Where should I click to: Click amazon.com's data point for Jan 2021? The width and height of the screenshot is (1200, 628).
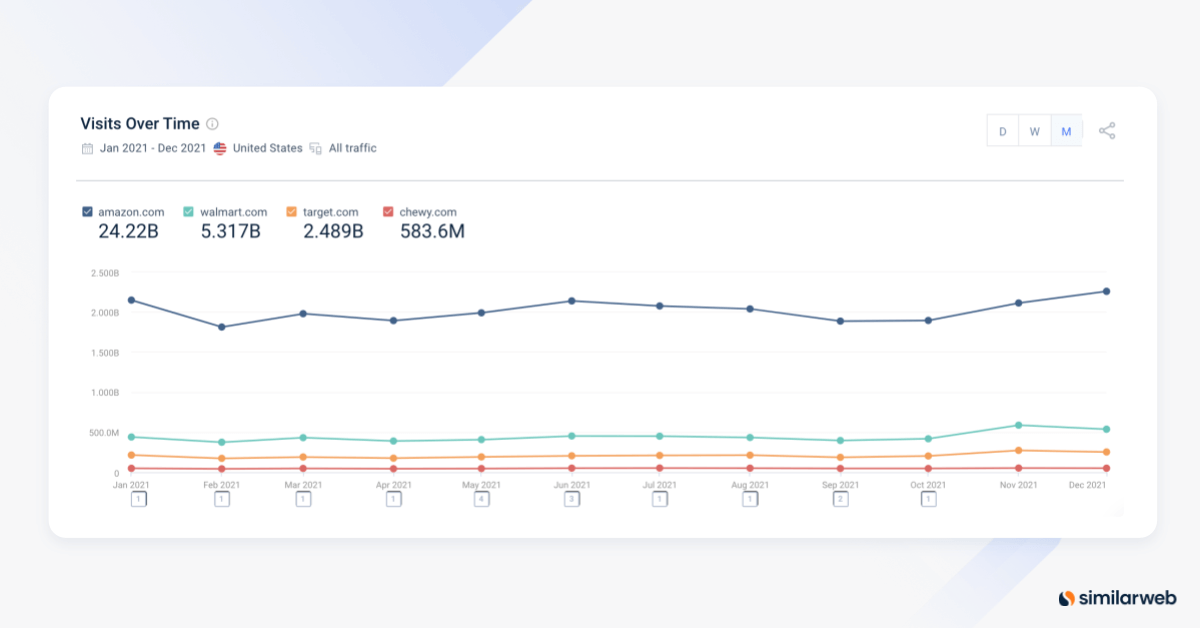pos(131,300)
